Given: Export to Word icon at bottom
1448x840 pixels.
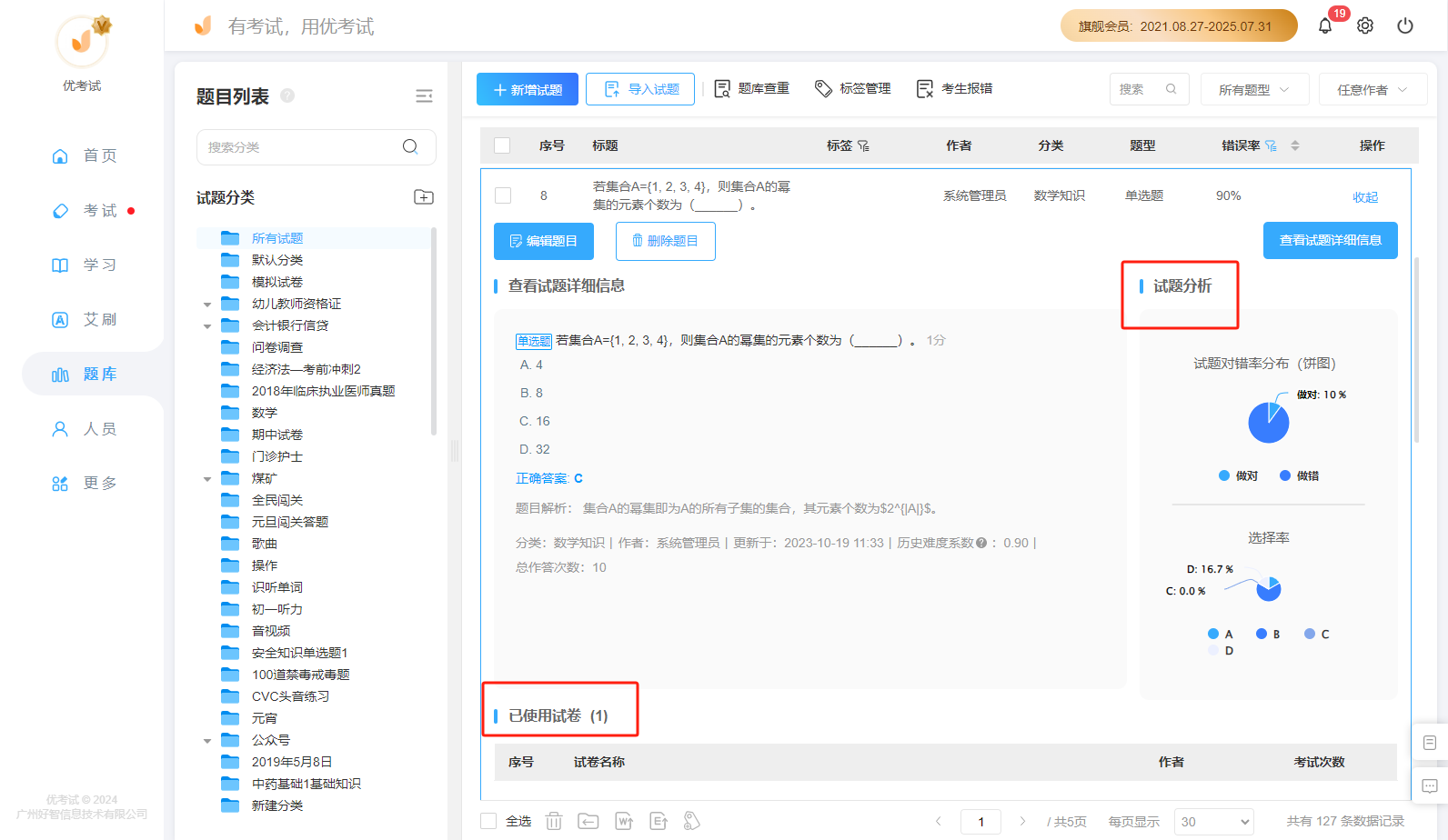Looking at the screenshot, I should [x=624, y=821].
